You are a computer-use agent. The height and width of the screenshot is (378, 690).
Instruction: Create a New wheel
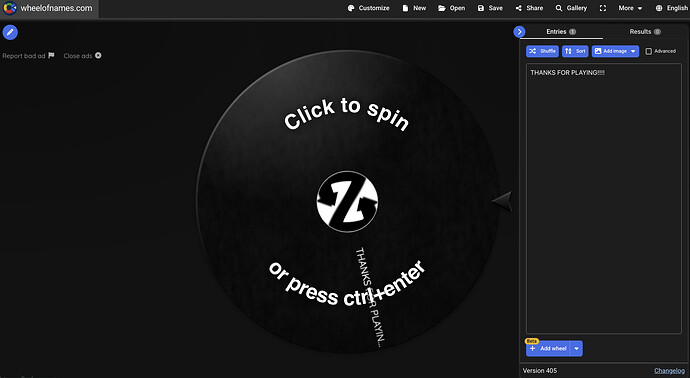[414, 8]
